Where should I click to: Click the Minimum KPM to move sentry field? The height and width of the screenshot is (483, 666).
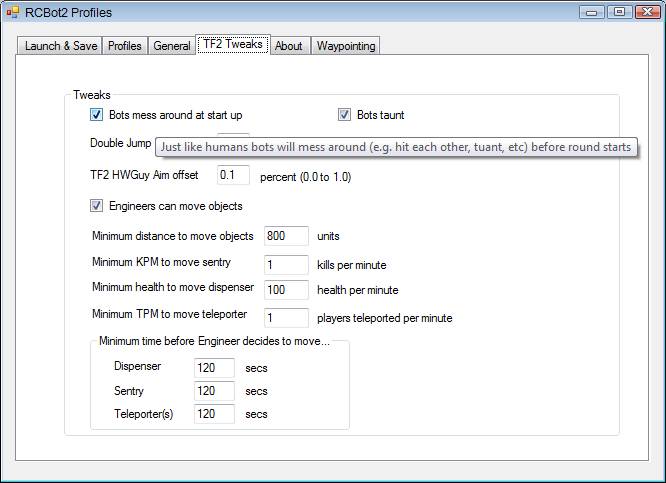[286, 265]
